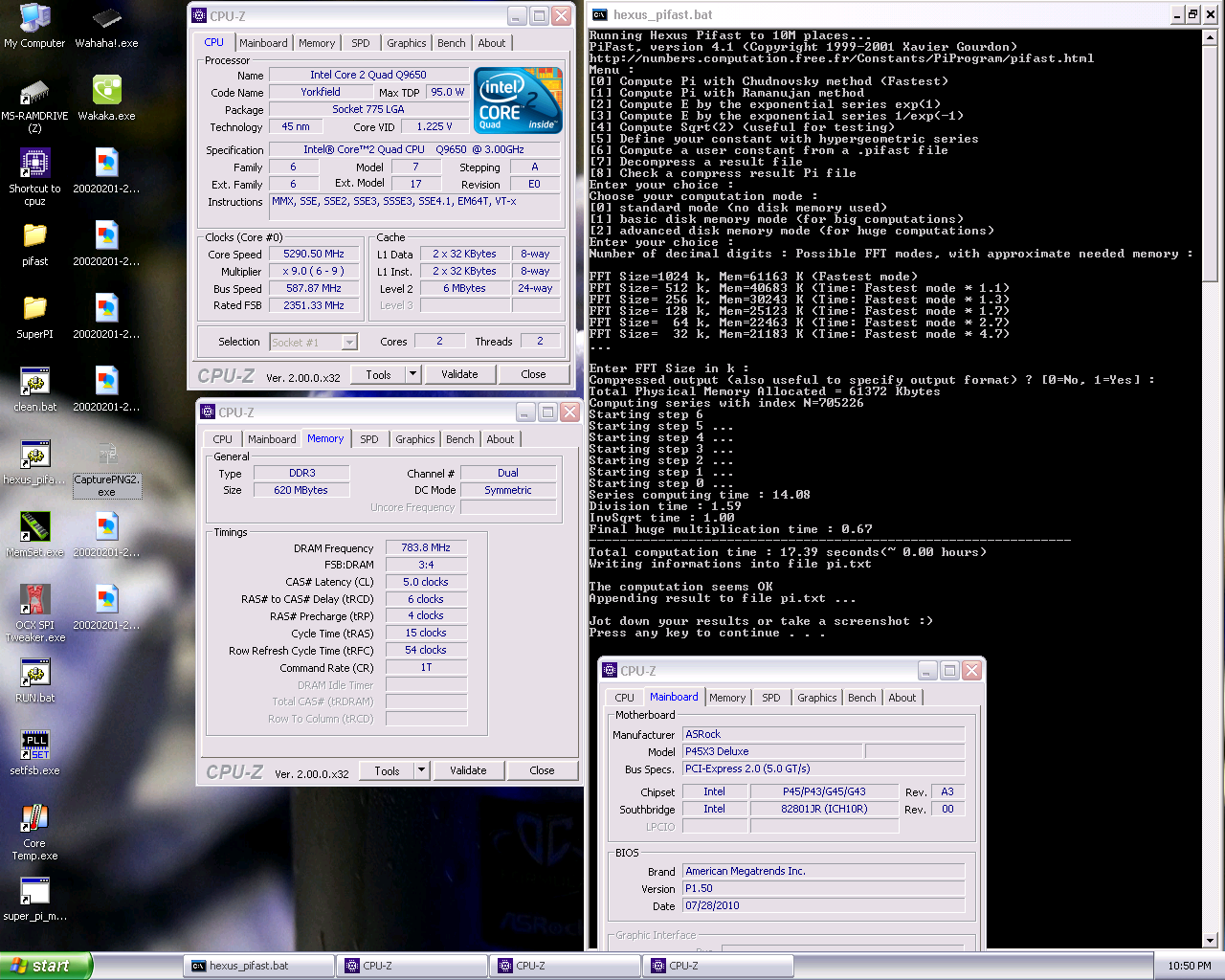Viewport: 1225px width, 980px height.
Task: Switch to CPU tab in the DDR3 memory window
Action: (x=222, y=439)
